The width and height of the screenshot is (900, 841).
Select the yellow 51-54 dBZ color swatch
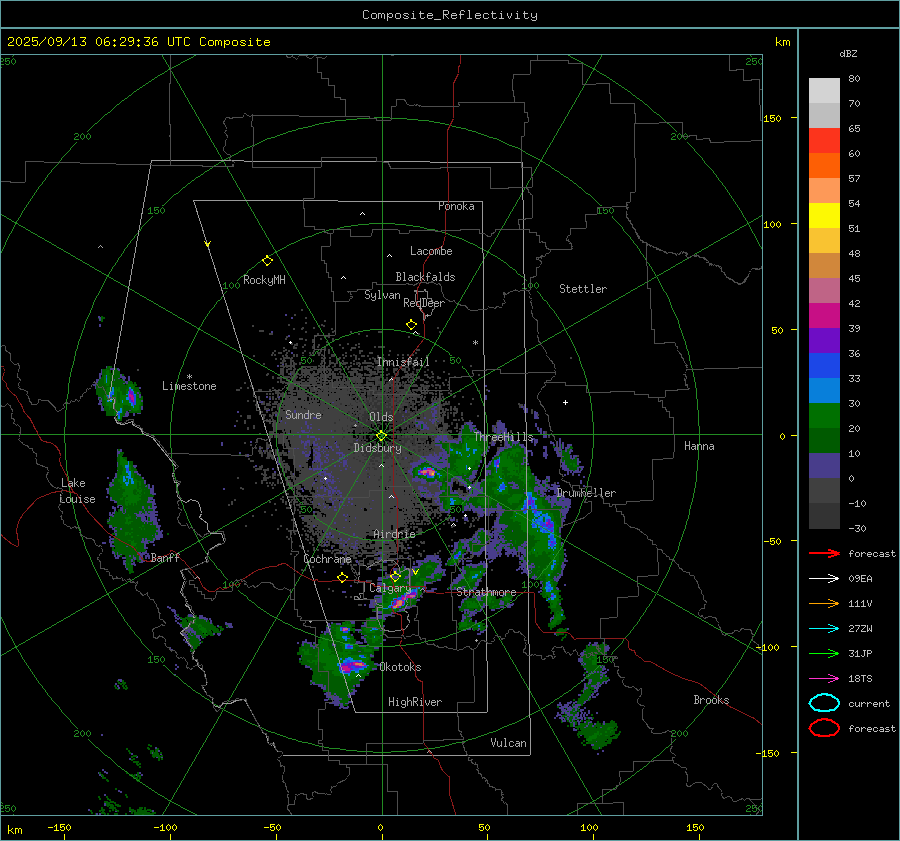click(x=824, y=216)
